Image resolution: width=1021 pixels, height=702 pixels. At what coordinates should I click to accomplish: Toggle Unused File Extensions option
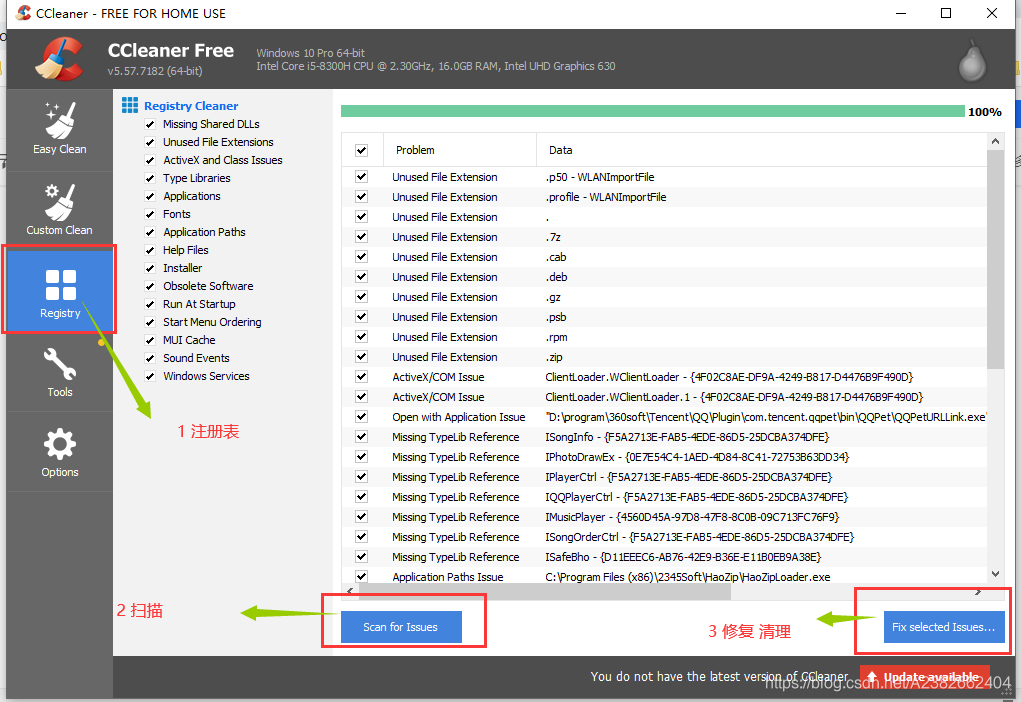(150, 142)
